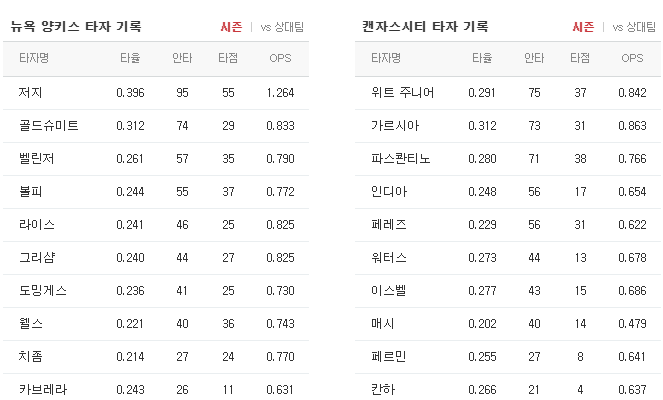Select batter 위트 주니어 row

508,93
